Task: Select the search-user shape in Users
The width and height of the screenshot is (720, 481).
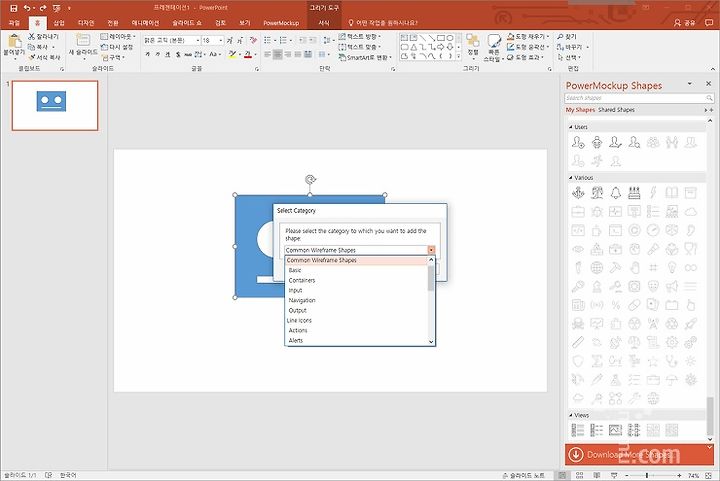Action: pos(634,143)
